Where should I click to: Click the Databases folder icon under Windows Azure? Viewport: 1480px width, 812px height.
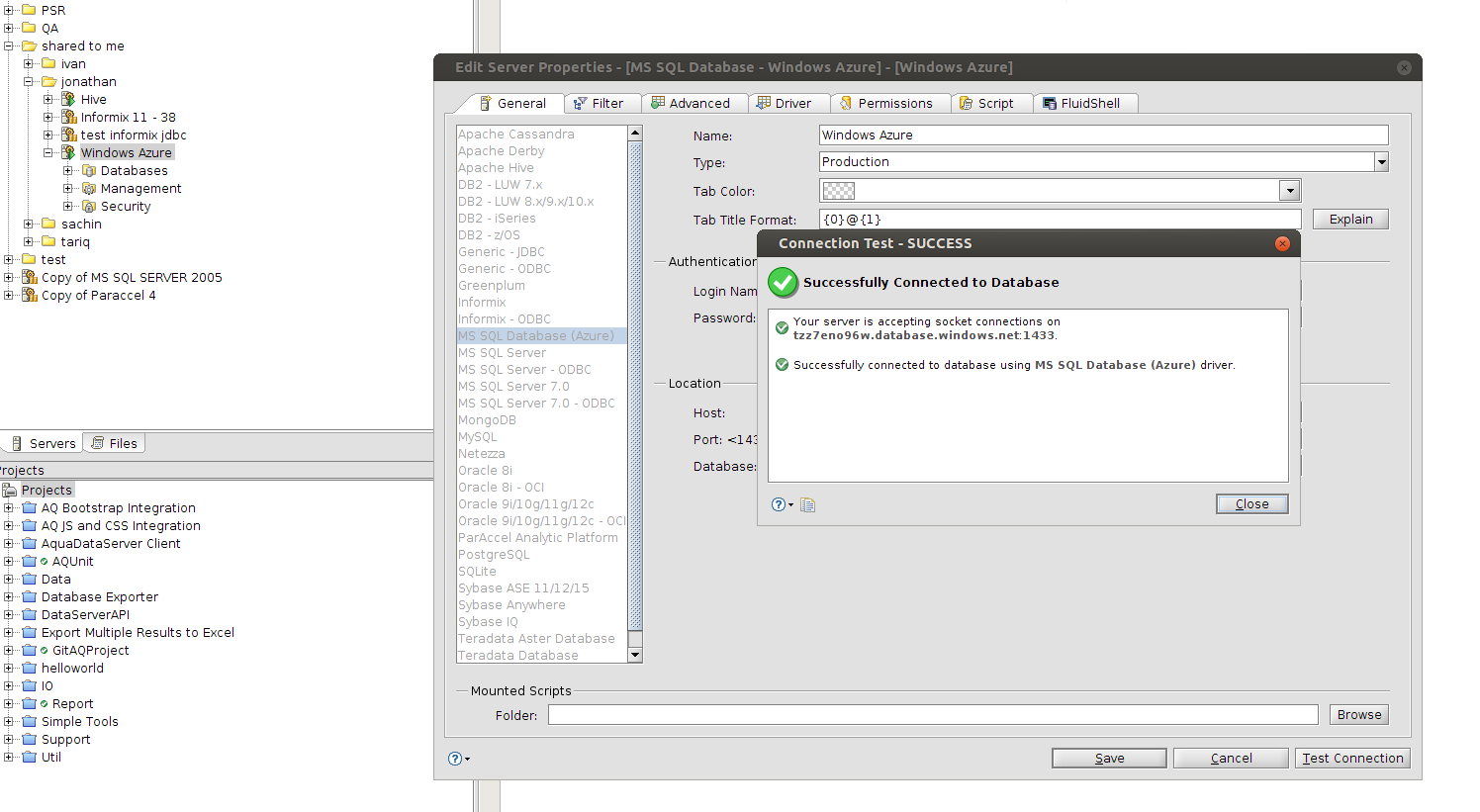[88, 170]
